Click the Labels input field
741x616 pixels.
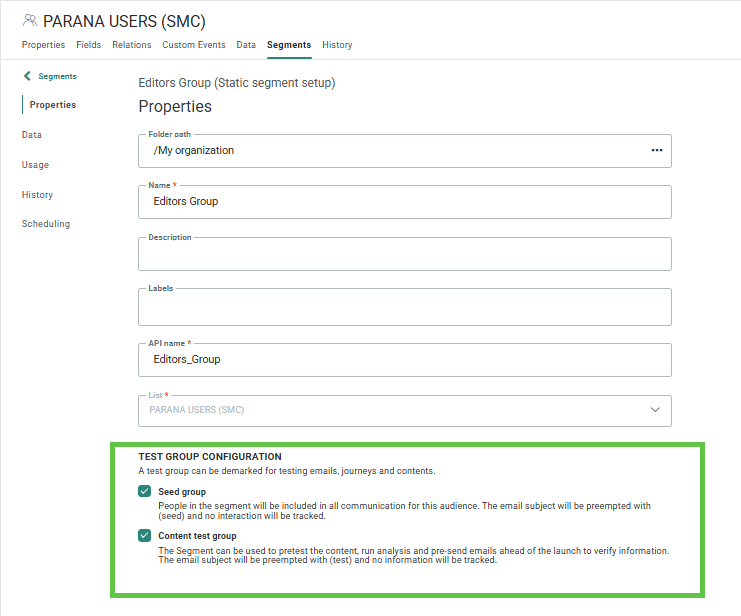point(404,308)
